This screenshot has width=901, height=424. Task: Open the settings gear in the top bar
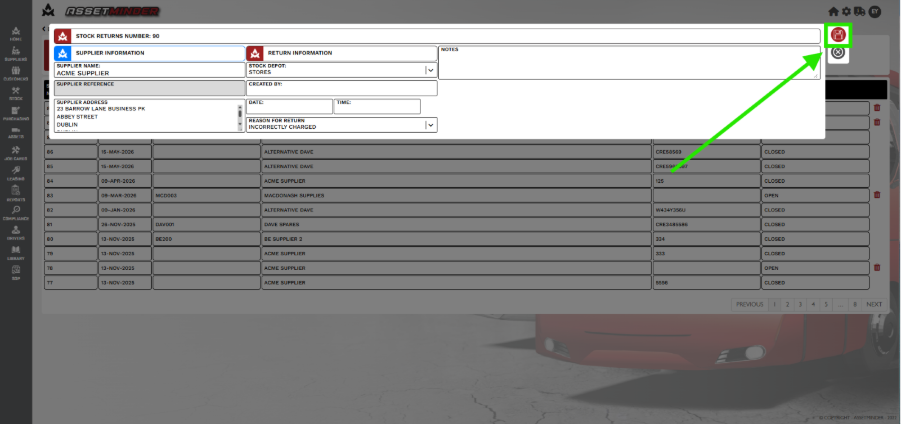tap(846, 11)
